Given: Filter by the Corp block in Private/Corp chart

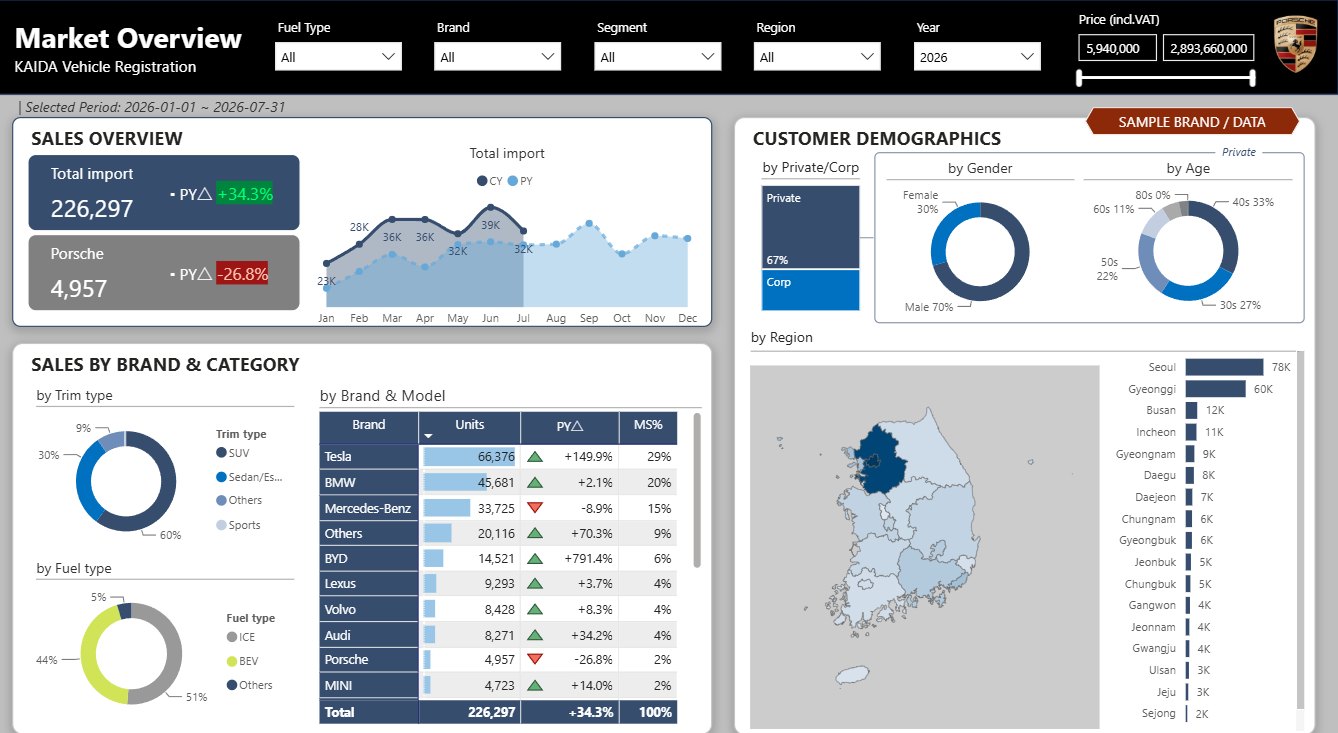Looking at the screenshot, I should coord(810,290).
